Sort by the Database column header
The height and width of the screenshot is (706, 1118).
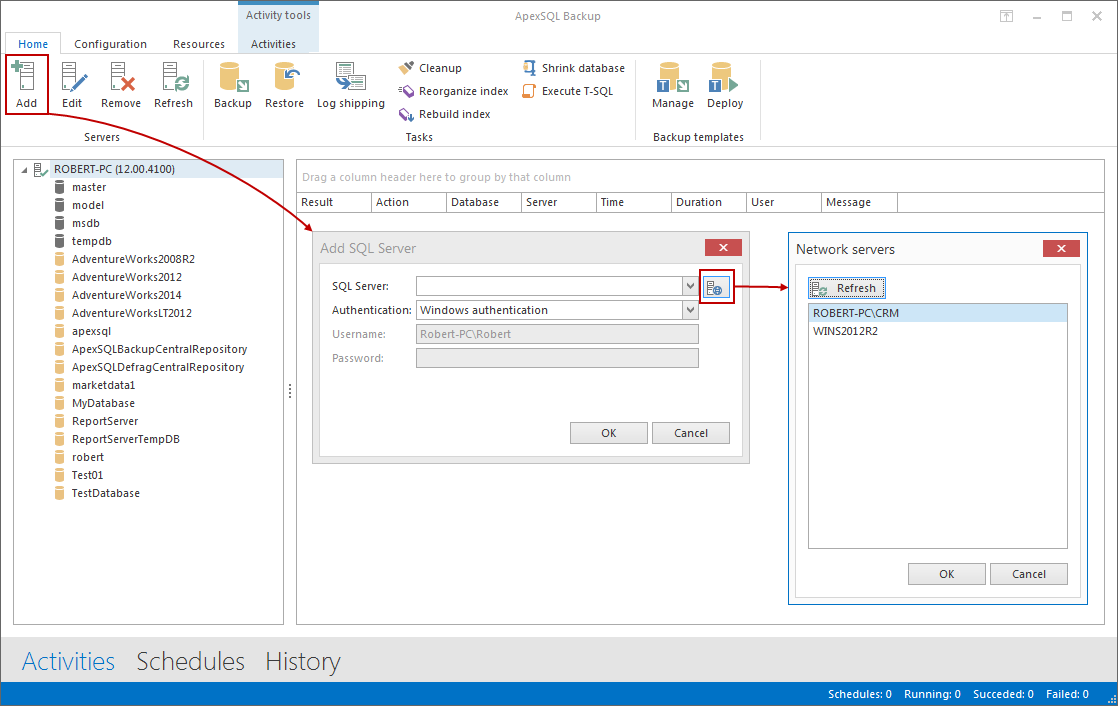coord(484,203)
